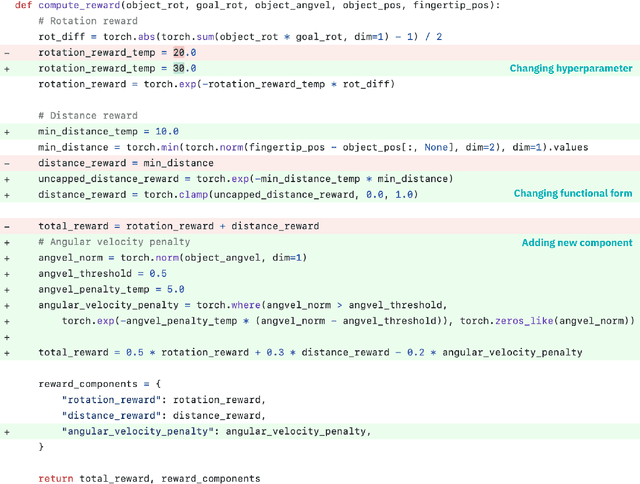
Task: Click the plus marker beside "angular_velocity_penalty" dictionary entry
Action: coord(8,431)
